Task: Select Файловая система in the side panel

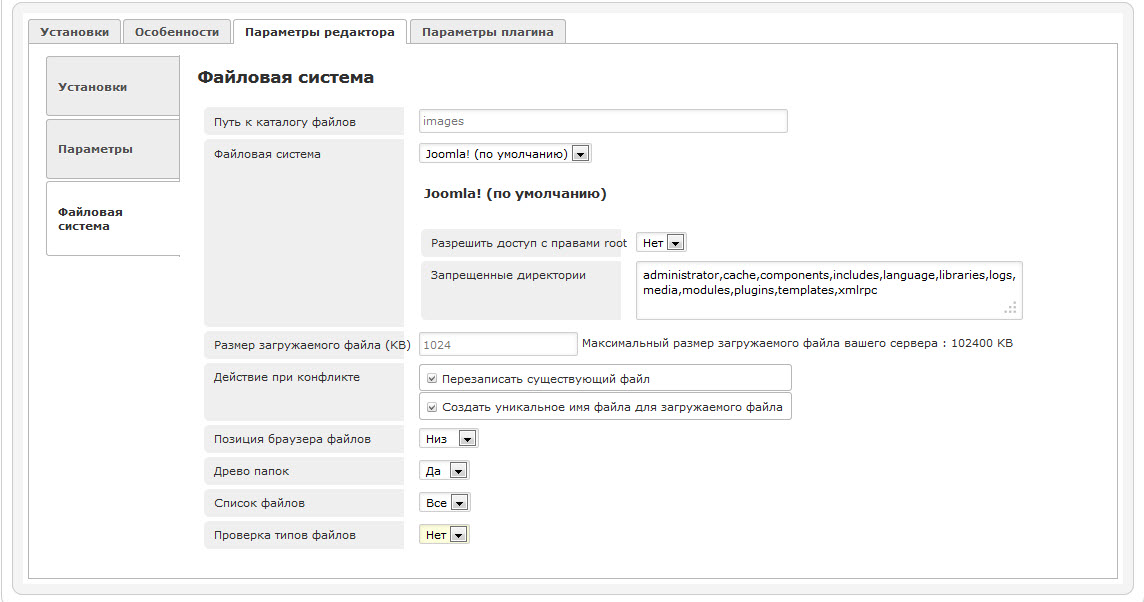Action: click(x=112, y=219)
